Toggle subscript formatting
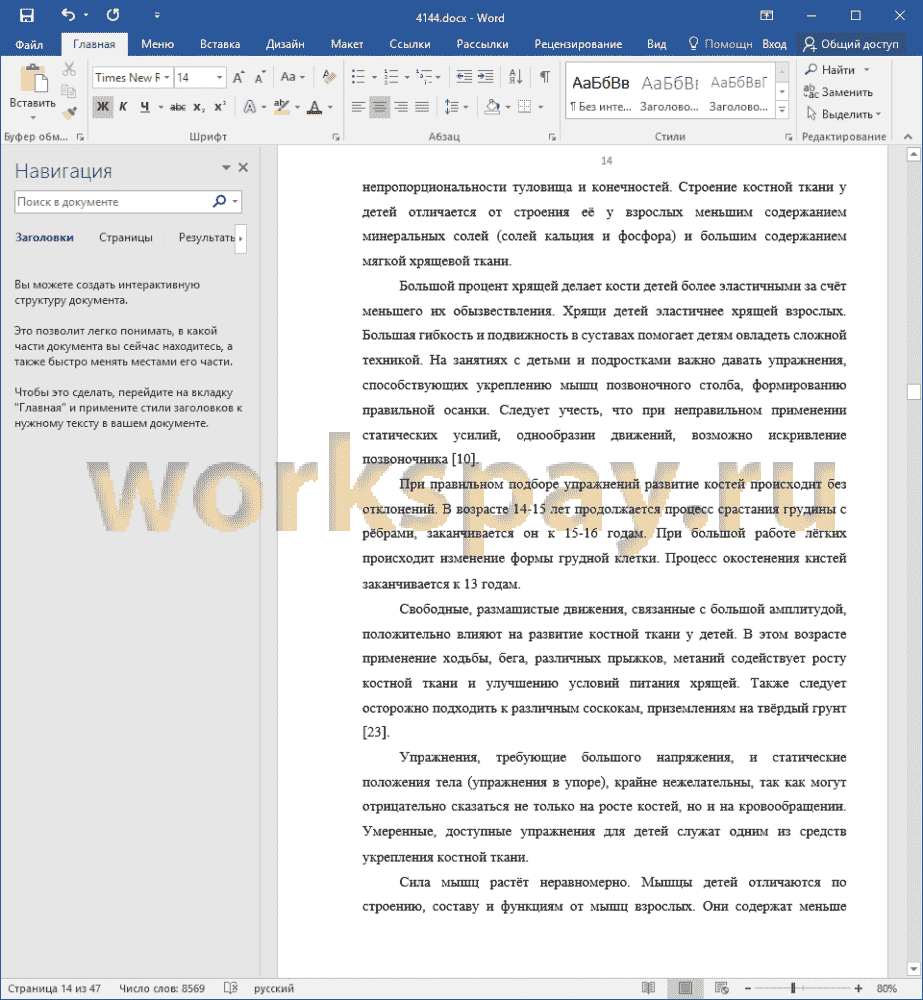 pos(199,107)
